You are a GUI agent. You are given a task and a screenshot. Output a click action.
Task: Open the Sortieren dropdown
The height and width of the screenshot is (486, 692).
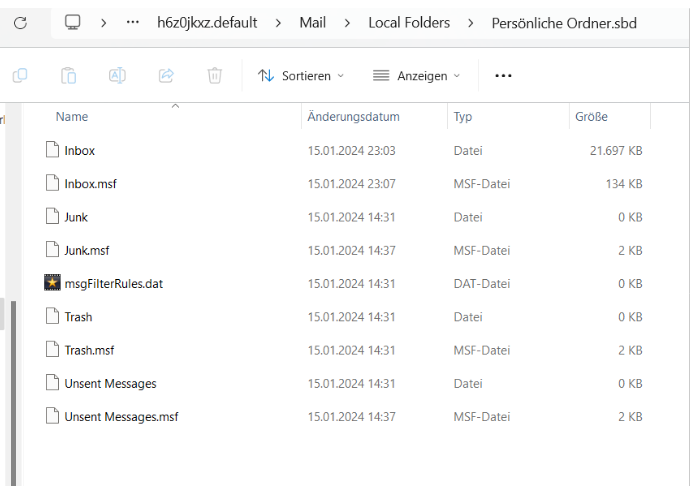pos(301,76)
